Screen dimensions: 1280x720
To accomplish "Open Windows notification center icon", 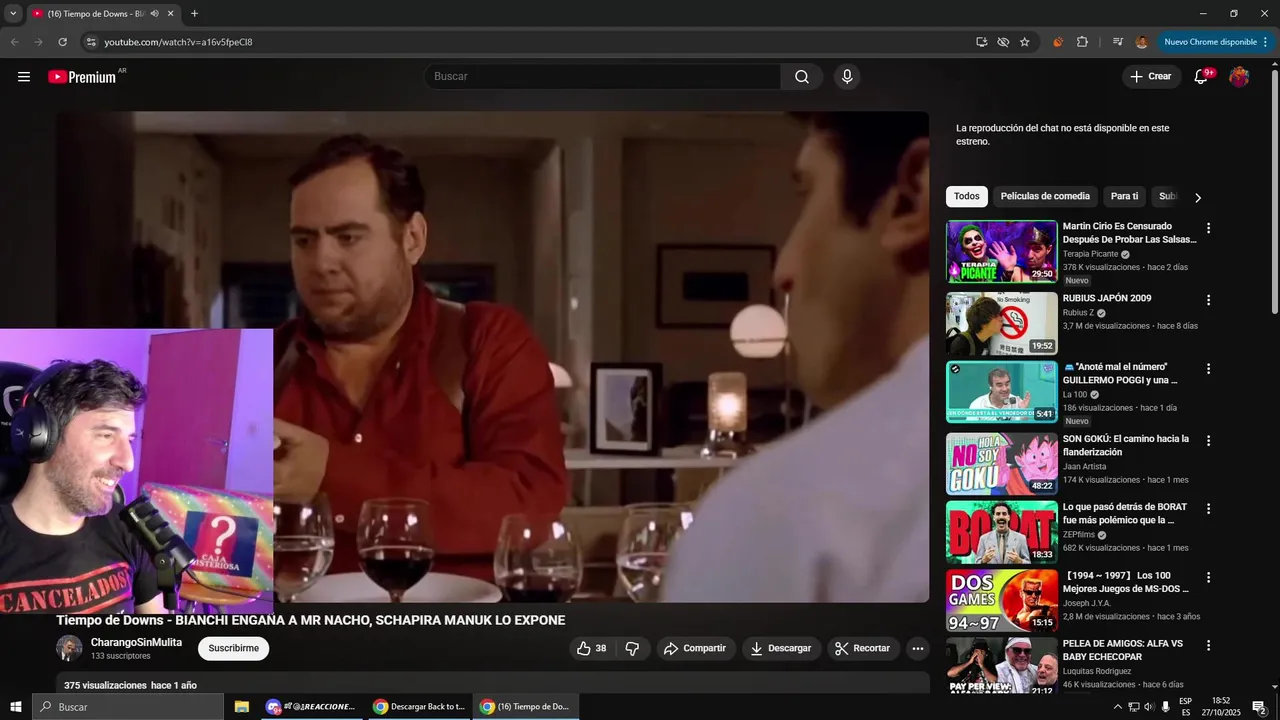I will point(1259,707).
